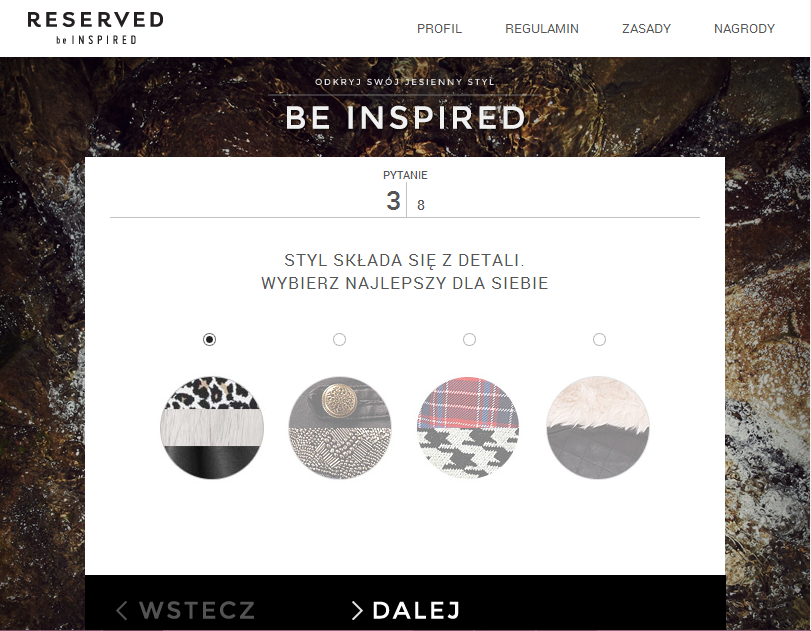Select radio button above plaid pattern image
The width and height of the screenshot is (811, 631).
469,339
